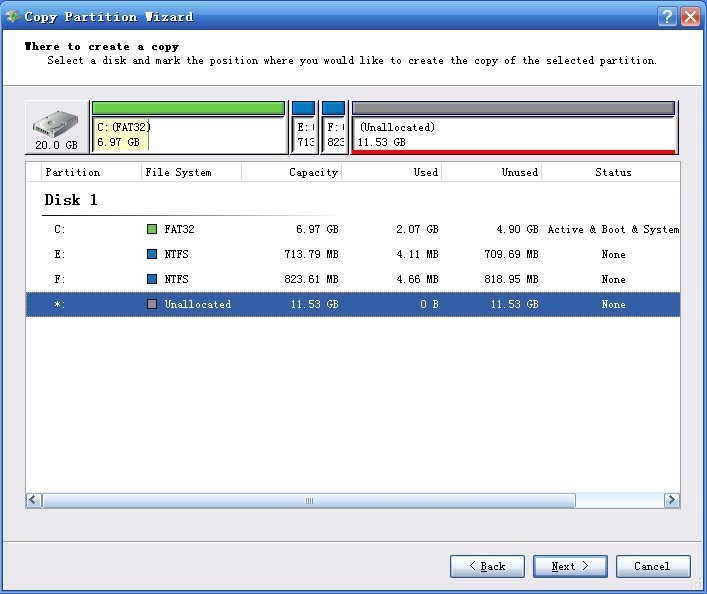Click the horizontal scrollbar left arrow
The height and width of the screenshot is (594, 707).
coord(34,500)
